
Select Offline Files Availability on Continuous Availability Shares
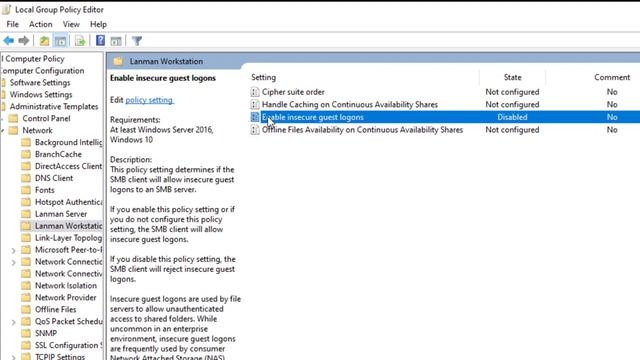[362, 130]
